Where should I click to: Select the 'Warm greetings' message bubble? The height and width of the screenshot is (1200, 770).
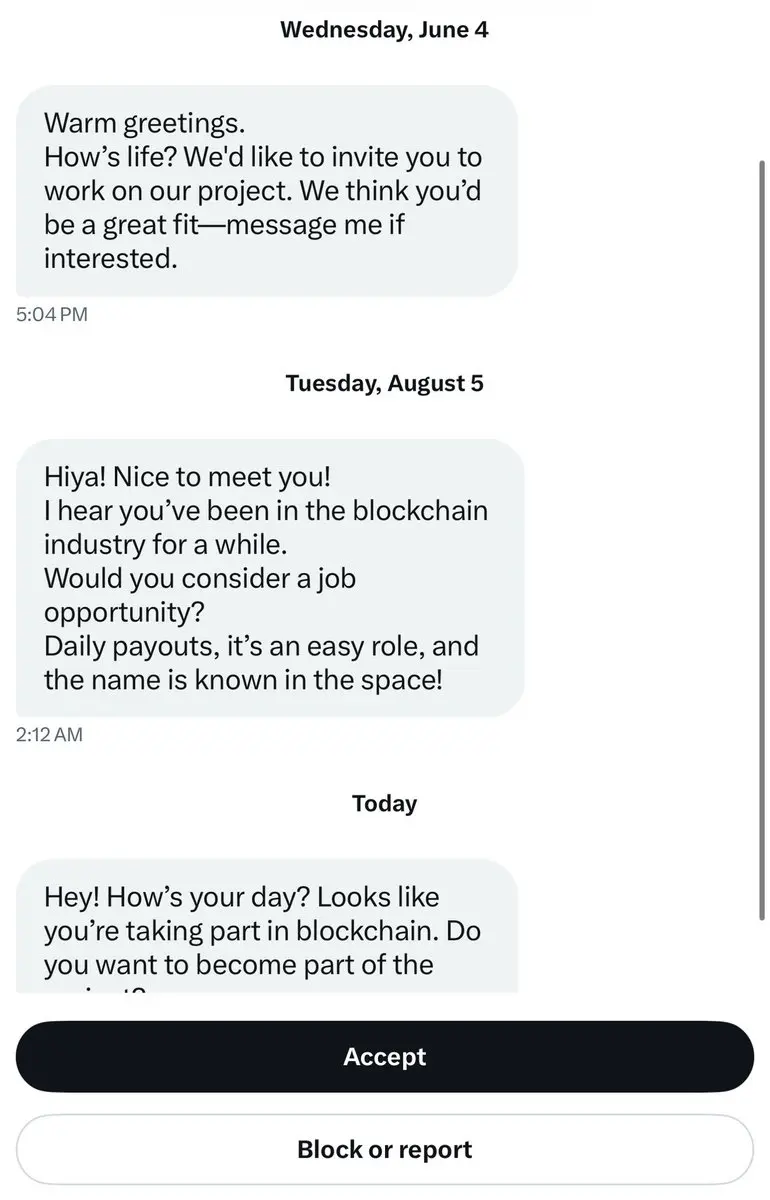click(x=267, y=191)
